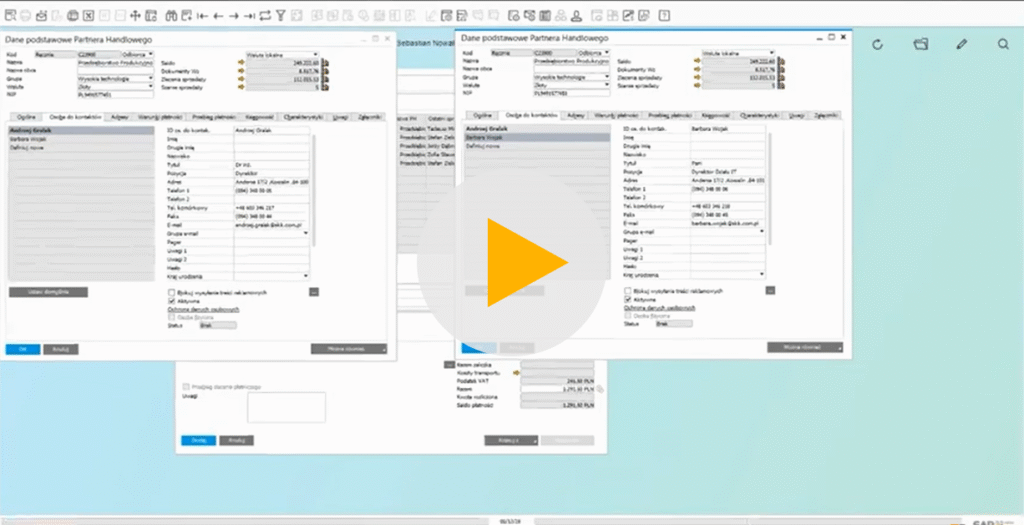Open the Ogólne tab in right window
Image resolution: width=1024 pixels, height=525 pixels.
(481, 116)
